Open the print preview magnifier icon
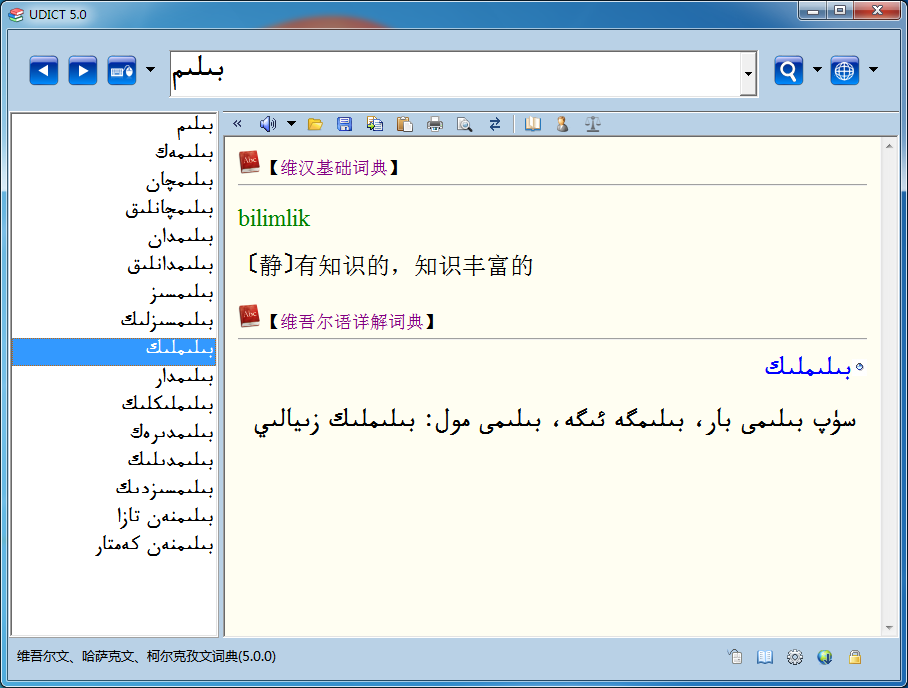The image size is (908, 688). (x=464, y=124)
